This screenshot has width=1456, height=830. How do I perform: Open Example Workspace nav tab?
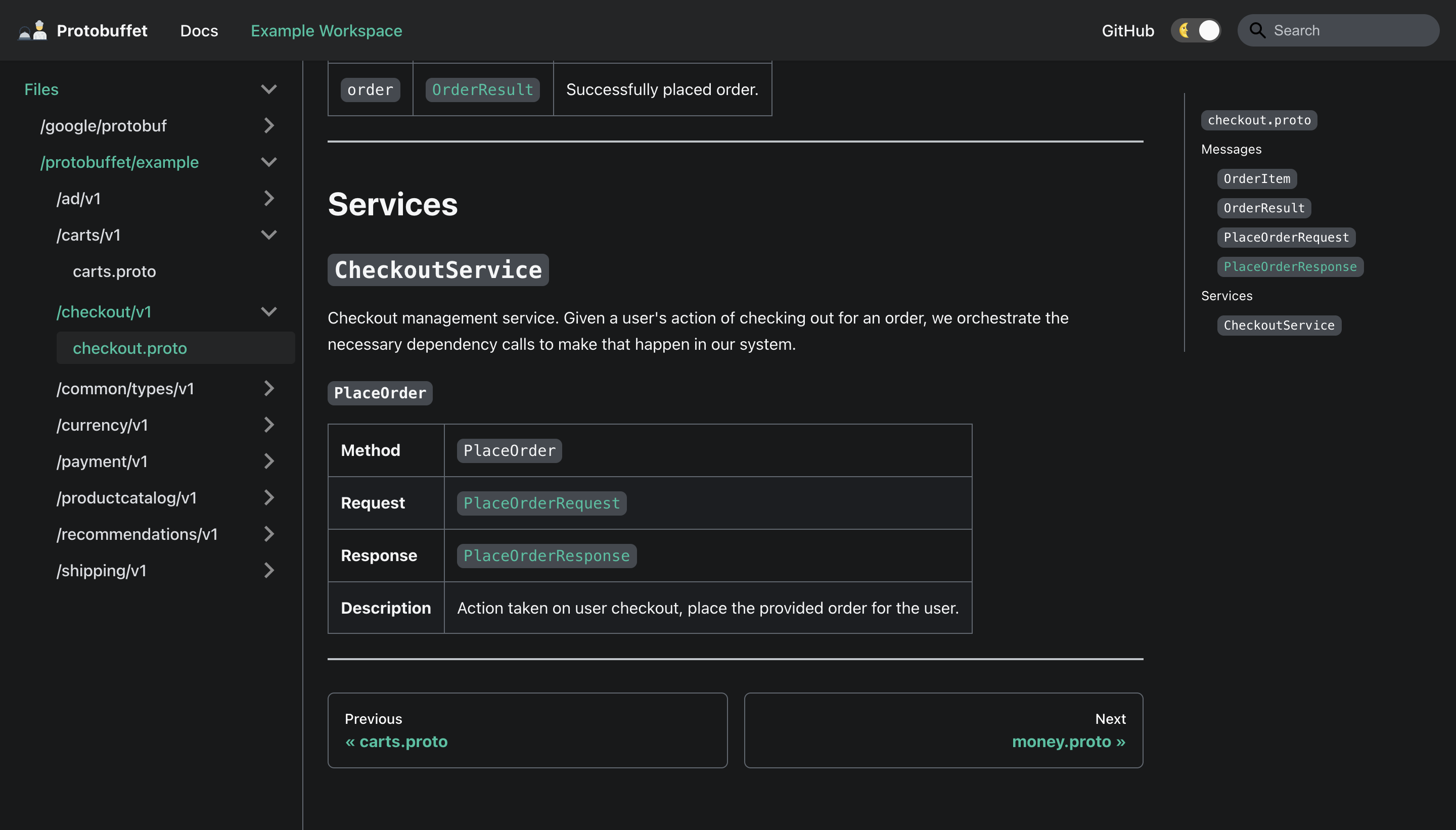click(326, 31)
